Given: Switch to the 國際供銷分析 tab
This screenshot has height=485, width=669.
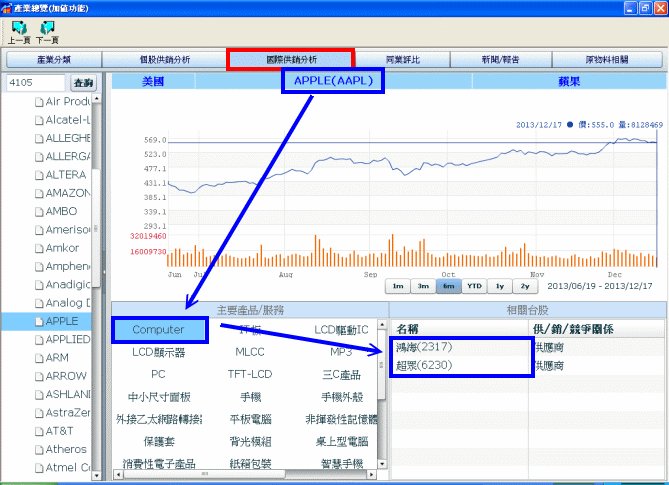Looking at the screenshot, I should coord(291,60).
